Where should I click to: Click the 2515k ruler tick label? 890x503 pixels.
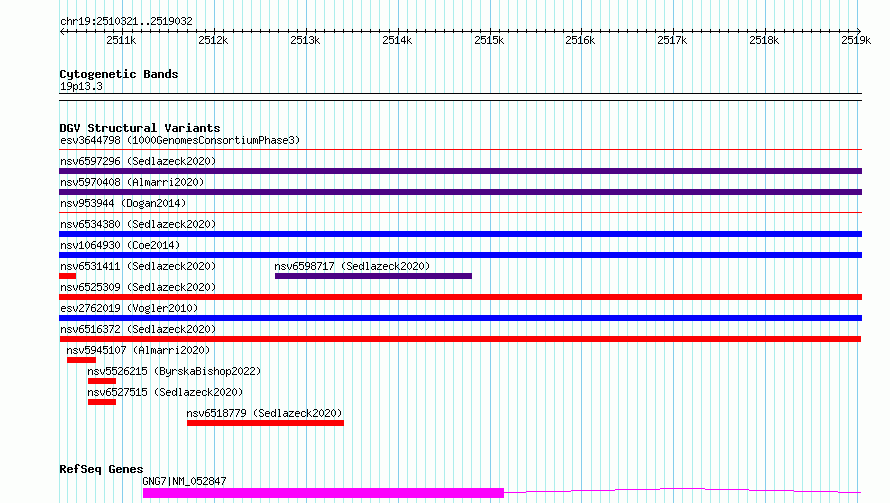click(489, 40)
